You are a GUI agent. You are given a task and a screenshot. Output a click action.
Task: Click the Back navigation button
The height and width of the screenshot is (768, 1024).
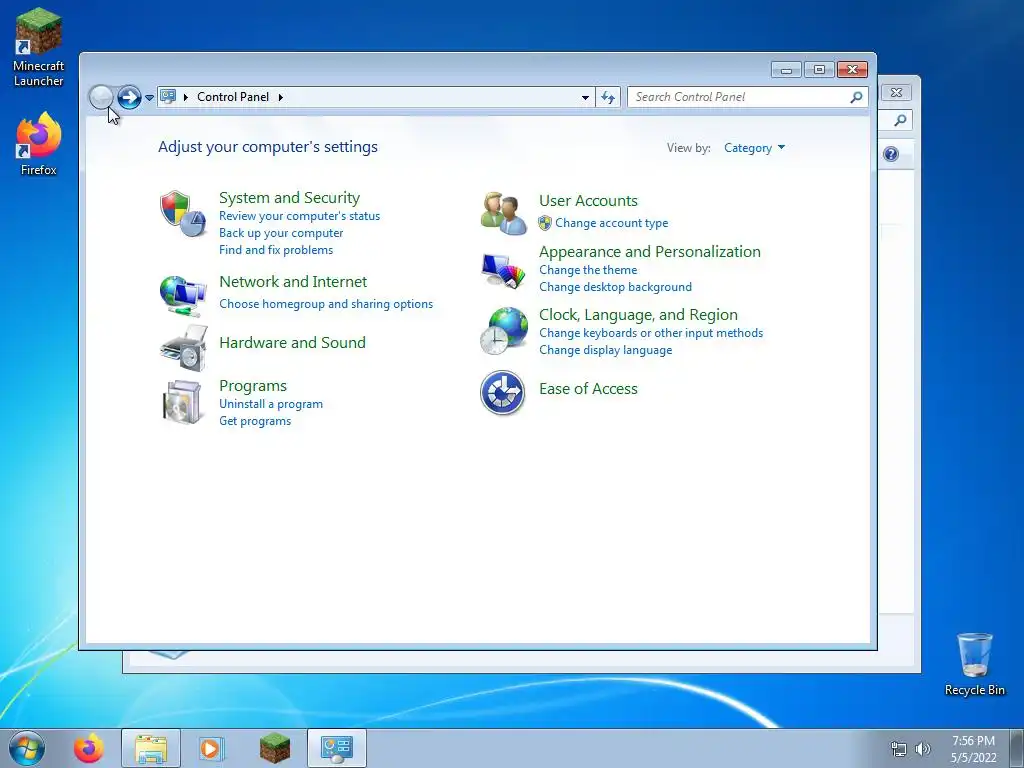click(x=101, y=97)
